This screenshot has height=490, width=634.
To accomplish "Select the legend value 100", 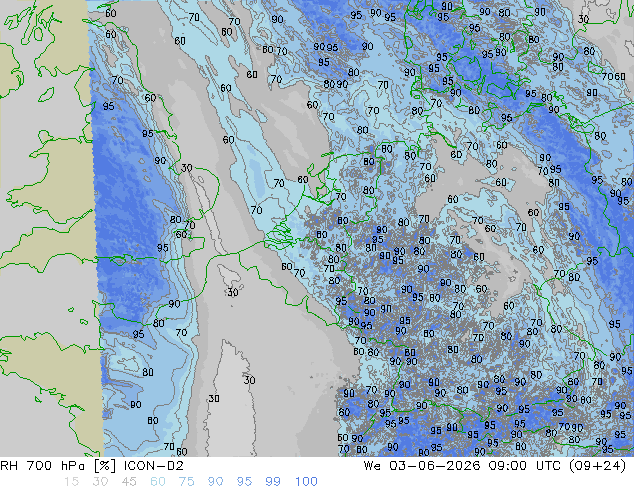I will point(306,482).
